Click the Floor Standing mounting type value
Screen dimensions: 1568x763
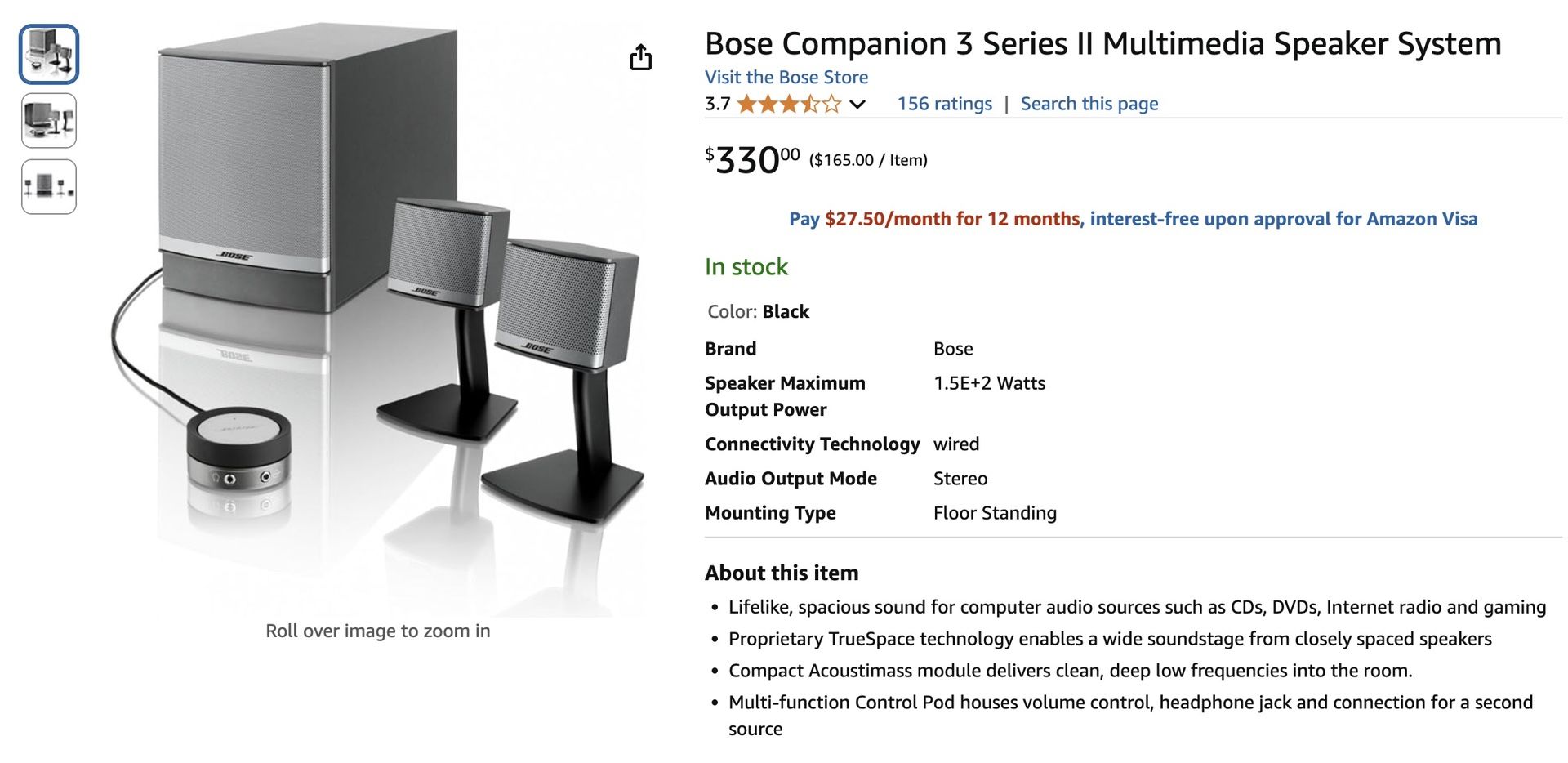[996, 513]
